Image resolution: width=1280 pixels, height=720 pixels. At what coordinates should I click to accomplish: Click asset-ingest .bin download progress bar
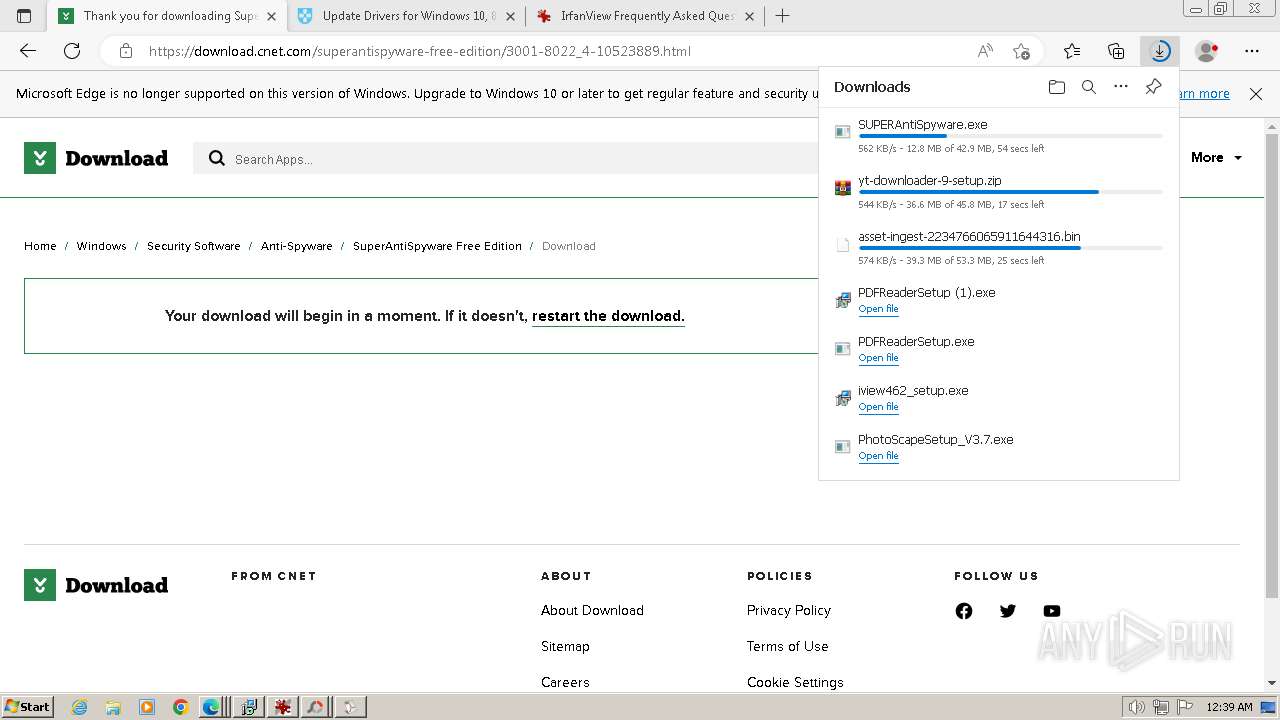pos(1010,248)
